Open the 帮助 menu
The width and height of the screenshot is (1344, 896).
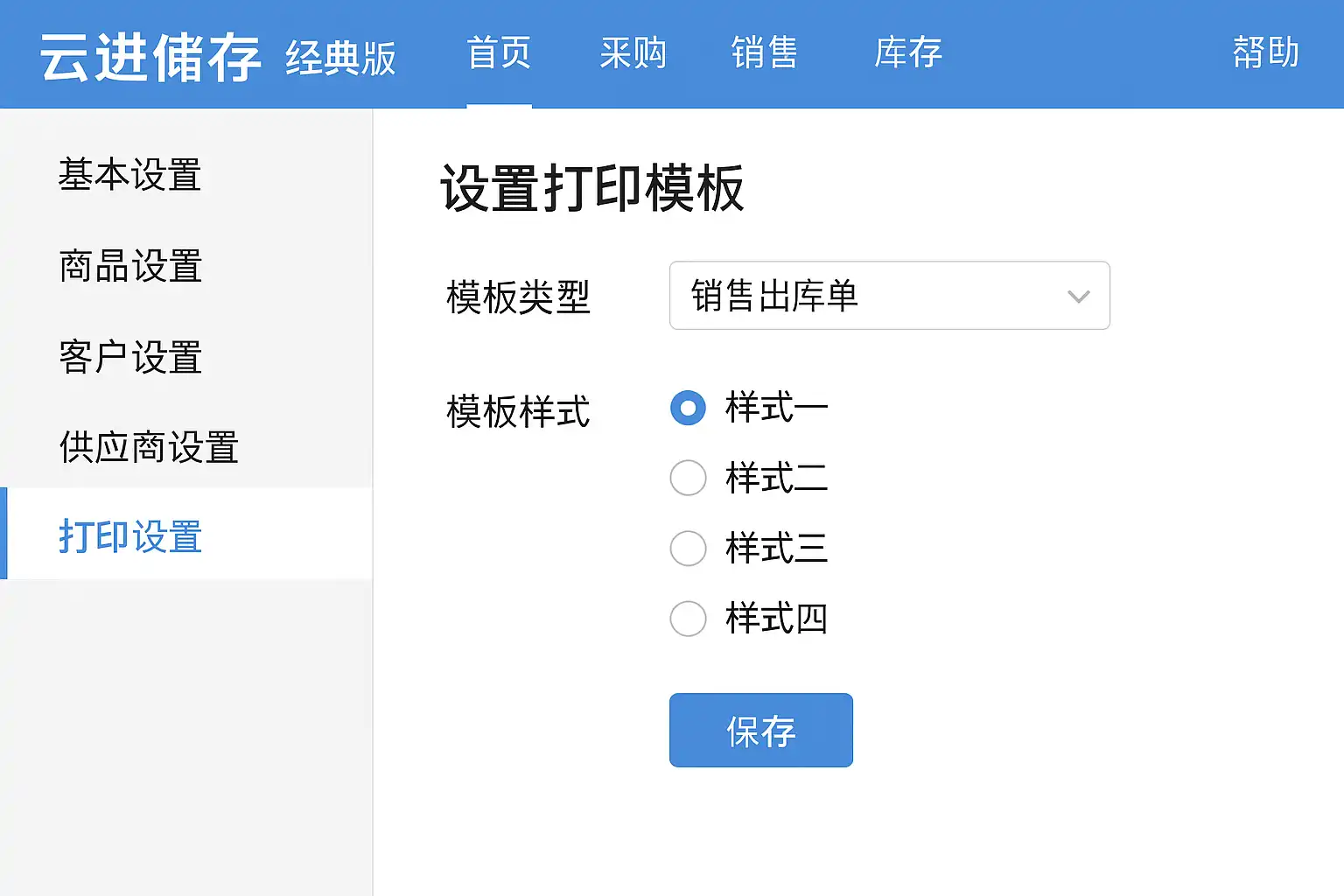pos(1265,53)
